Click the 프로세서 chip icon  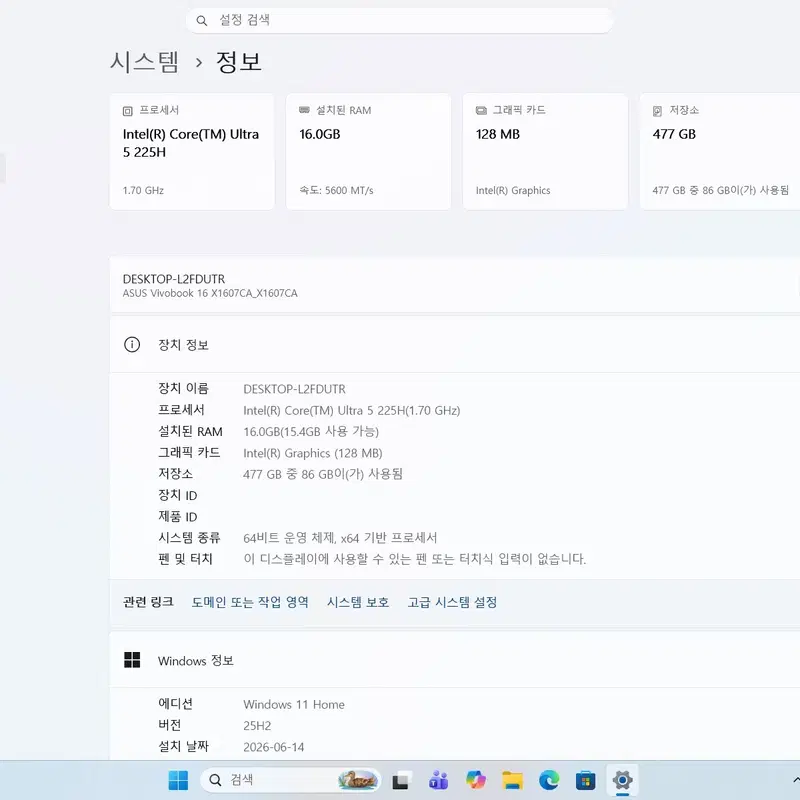pyautogui.click(x=128, y=111)
